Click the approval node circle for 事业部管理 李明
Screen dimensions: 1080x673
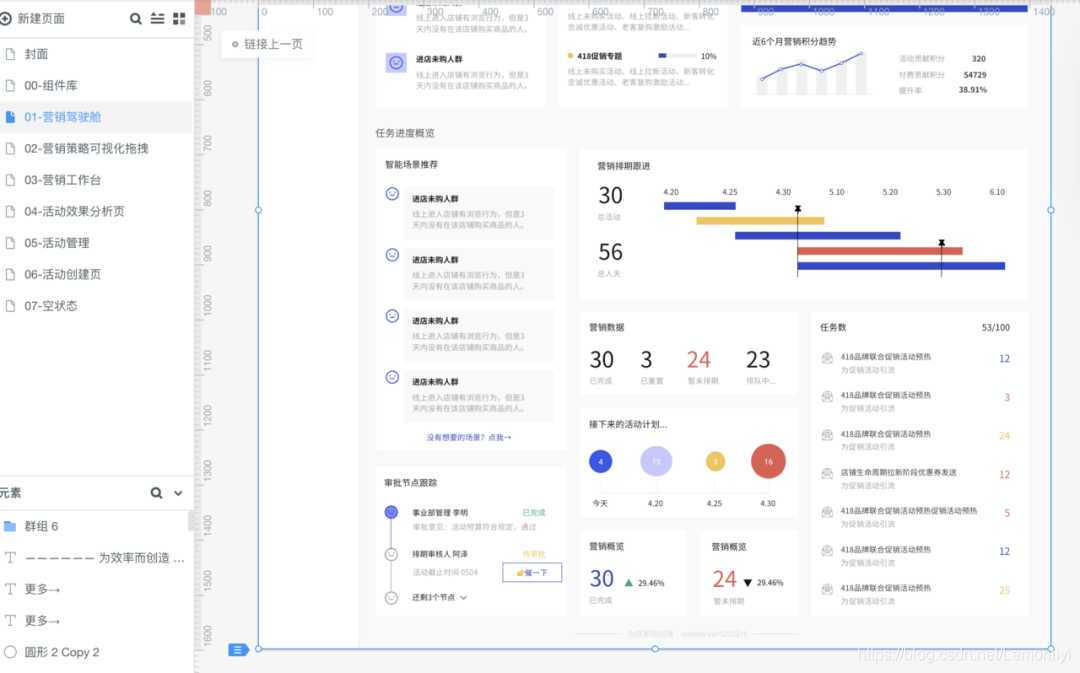pyautogui.click(x=391, y=512)
